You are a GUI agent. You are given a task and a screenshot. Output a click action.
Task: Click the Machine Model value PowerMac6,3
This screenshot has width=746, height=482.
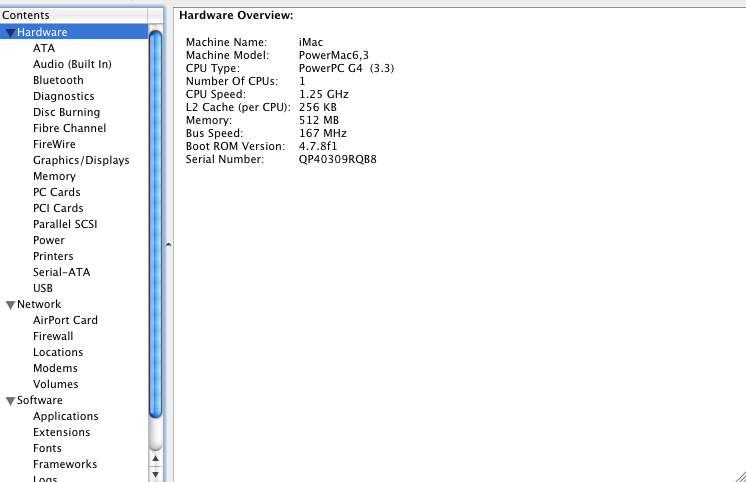pos(334,55)
